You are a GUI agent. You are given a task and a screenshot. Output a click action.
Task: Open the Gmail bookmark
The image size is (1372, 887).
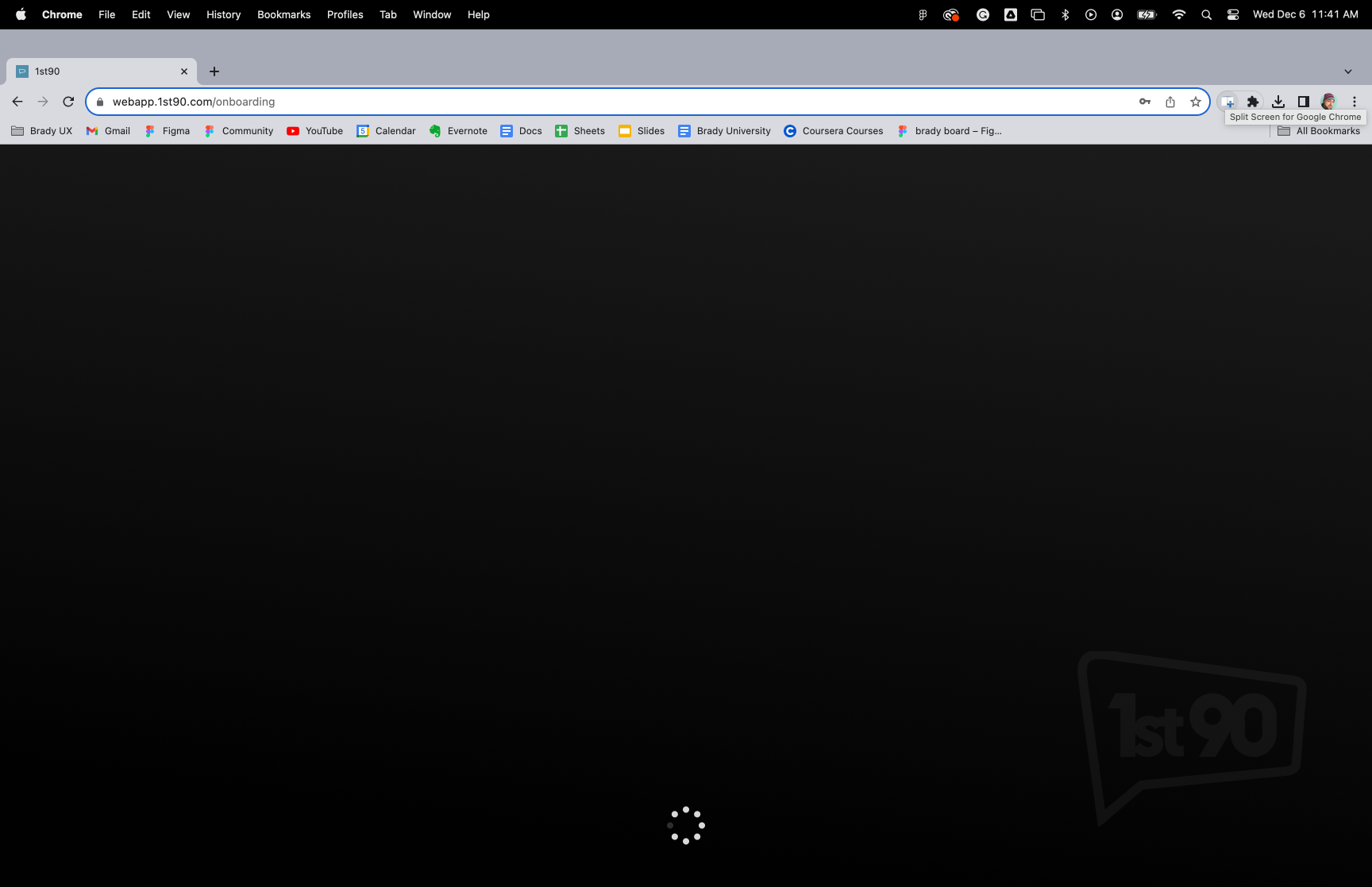click(108, 131)
